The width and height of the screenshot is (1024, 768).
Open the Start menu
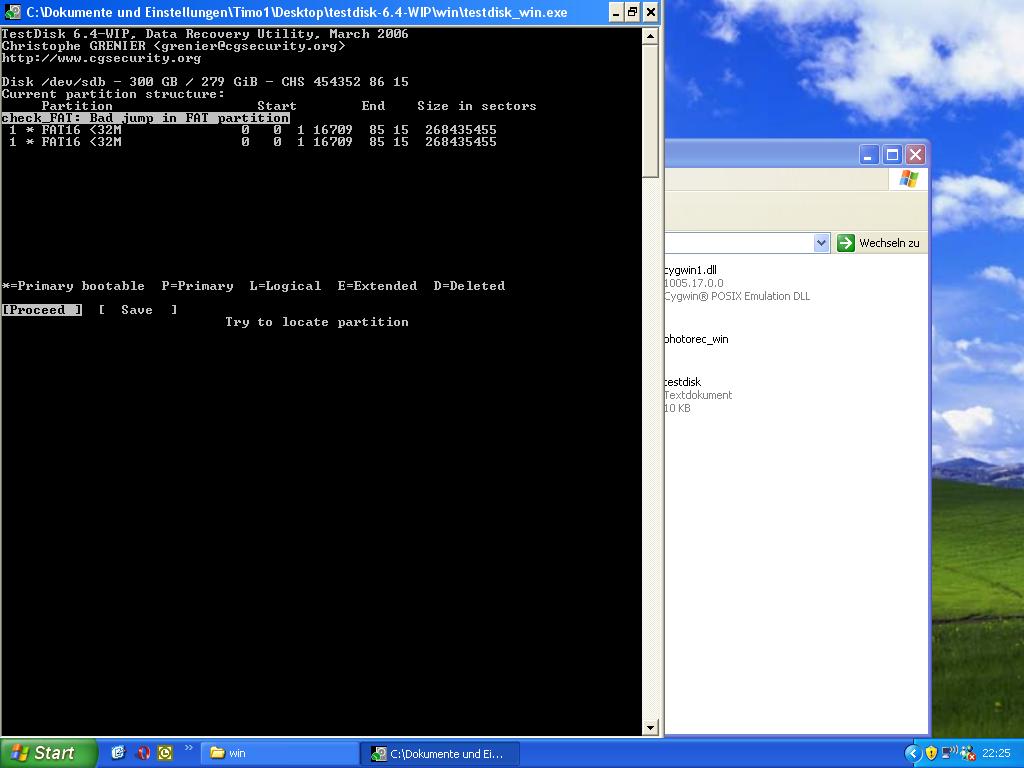(x=47, y=753)
